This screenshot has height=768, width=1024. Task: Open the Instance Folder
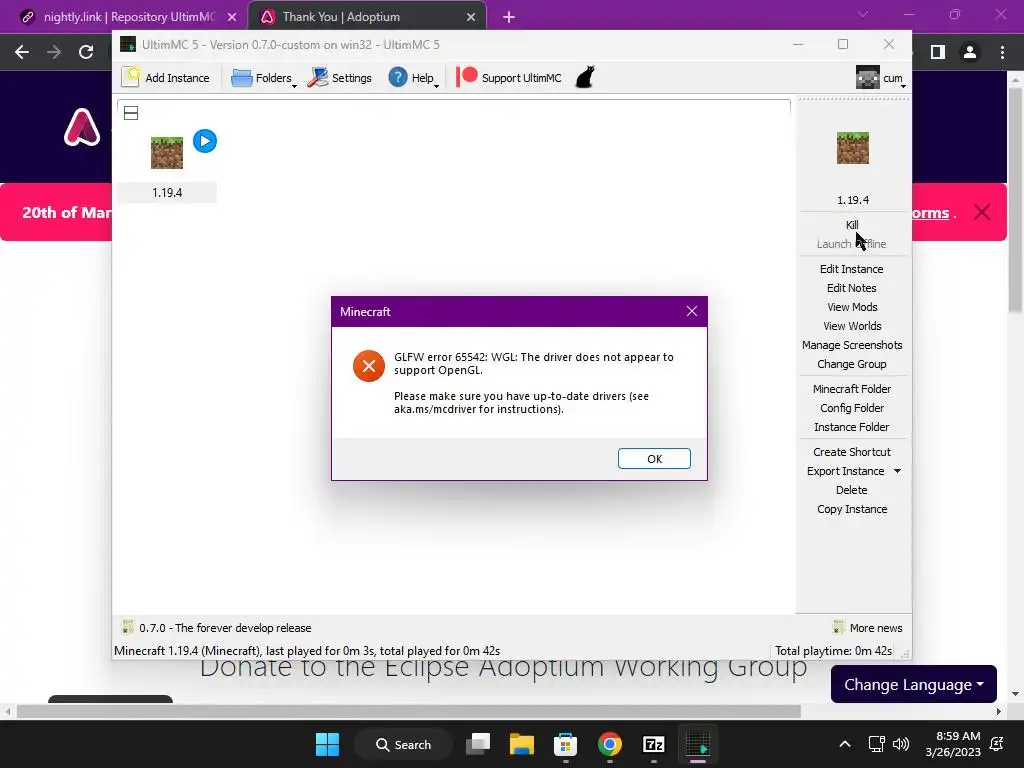coord(852,426)
